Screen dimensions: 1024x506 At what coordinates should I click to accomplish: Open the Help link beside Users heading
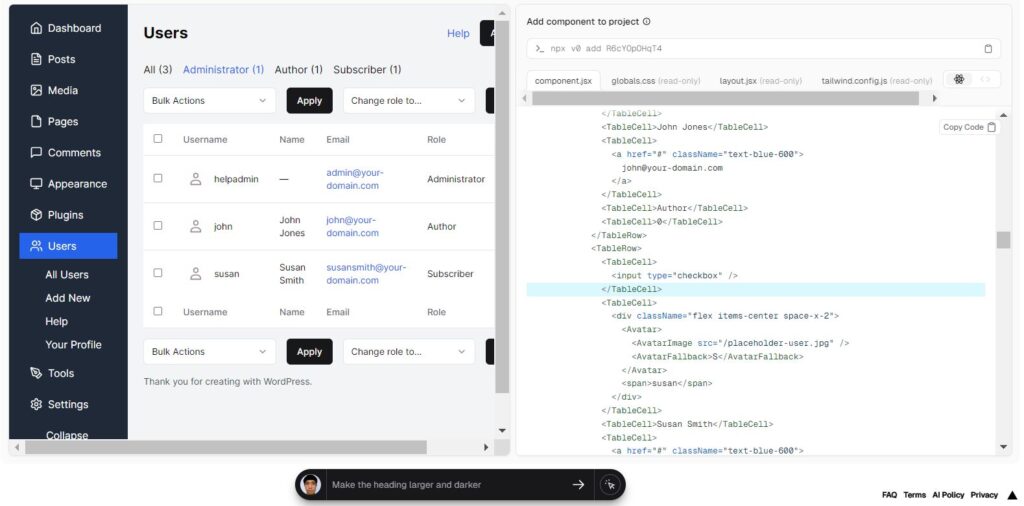click(458, 33)
